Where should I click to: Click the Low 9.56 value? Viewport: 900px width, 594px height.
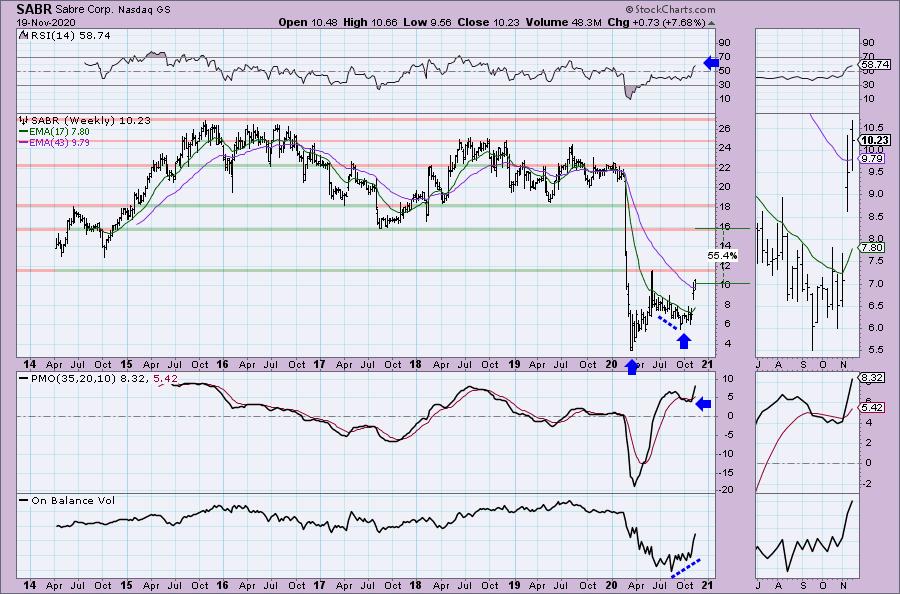426,22
